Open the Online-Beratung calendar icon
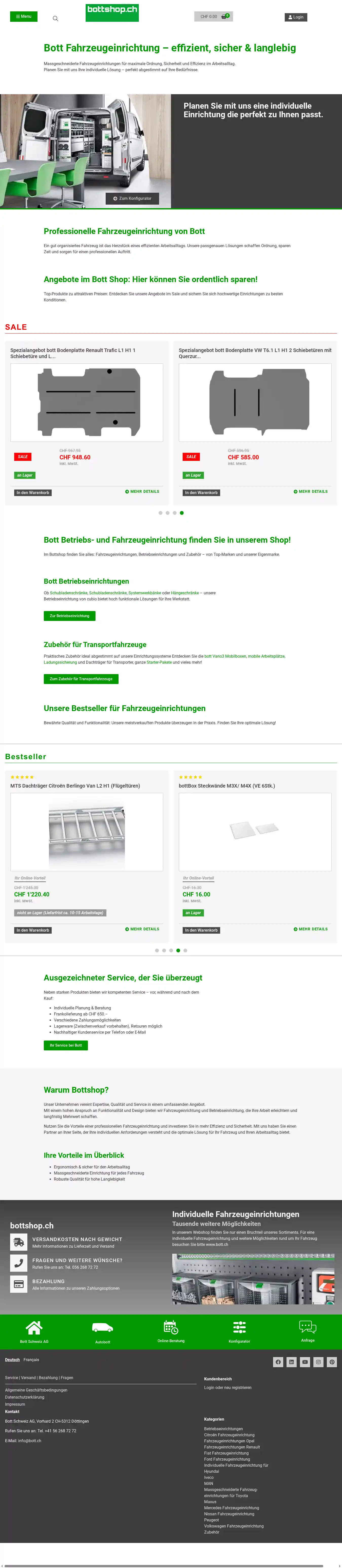The width and height of the screenshot is (342, 1568). [171, 1326]
